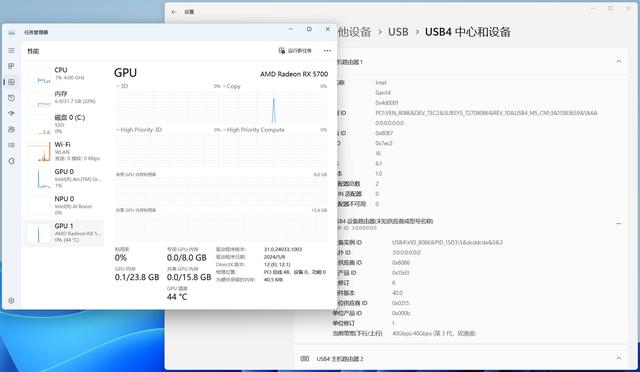Open the Details page icon

click(x=11, y=145)
